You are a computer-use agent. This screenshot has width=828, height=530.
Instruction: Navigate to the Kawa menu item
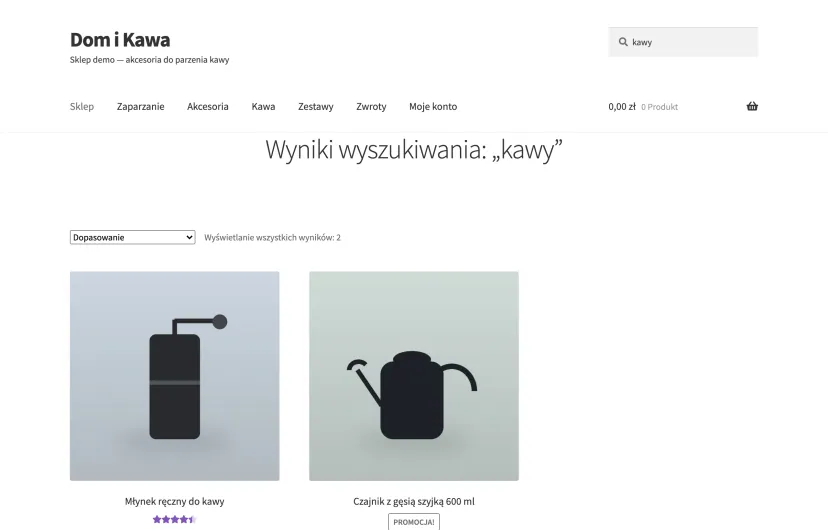tap(263, 106)
